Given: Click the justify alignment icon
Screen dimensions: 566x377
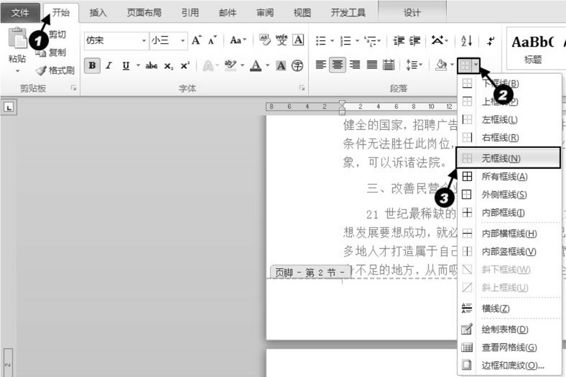Looking at the screenshot, I should pos(372,65).
